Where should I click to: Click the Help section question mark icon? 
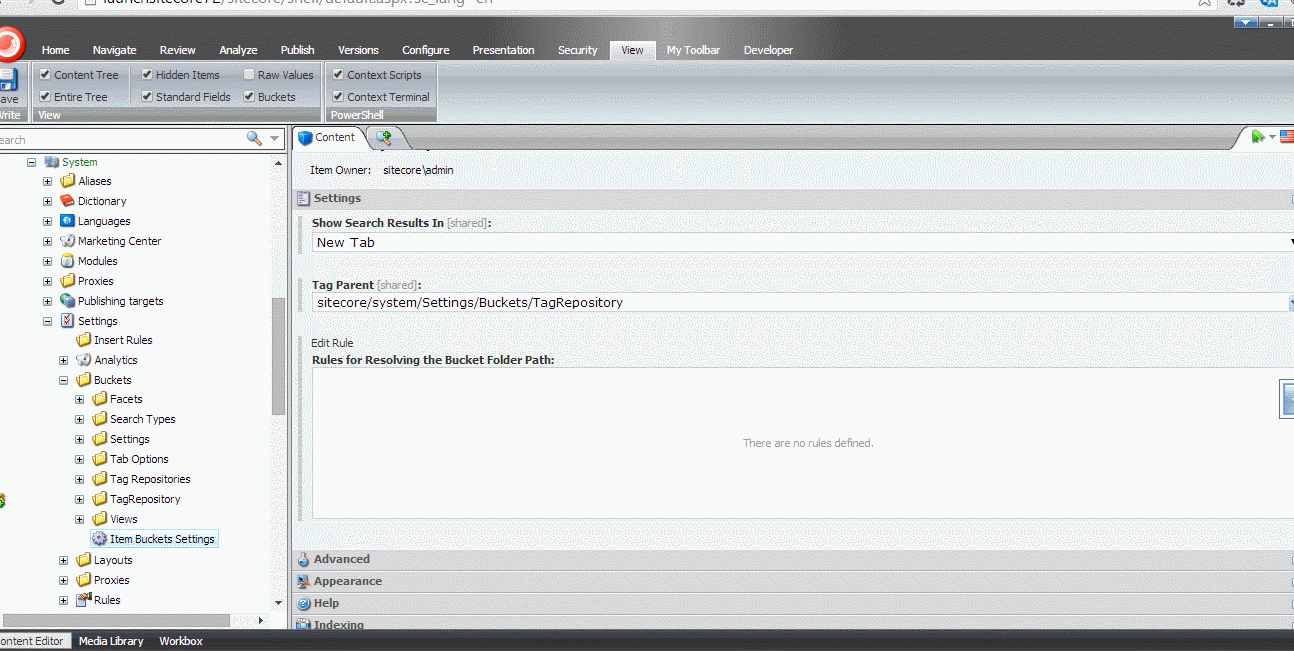click(x=303, y=602)
